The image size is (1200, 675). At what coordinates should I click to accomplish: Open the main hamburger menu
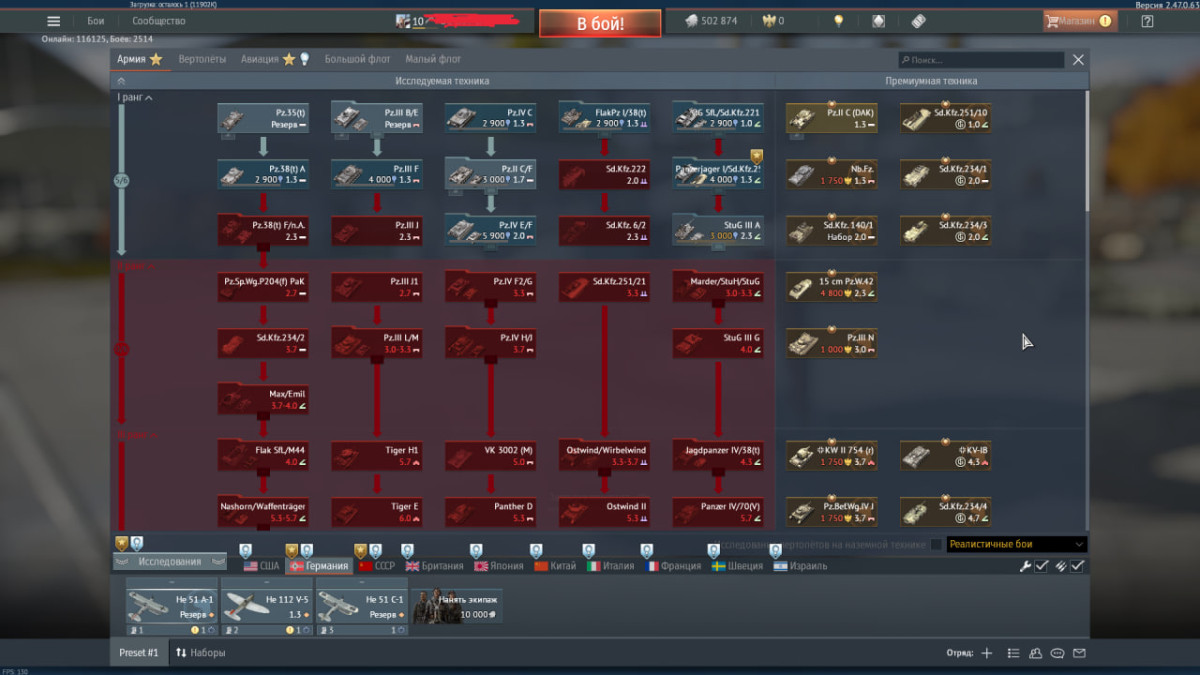(x=54, y=21)
